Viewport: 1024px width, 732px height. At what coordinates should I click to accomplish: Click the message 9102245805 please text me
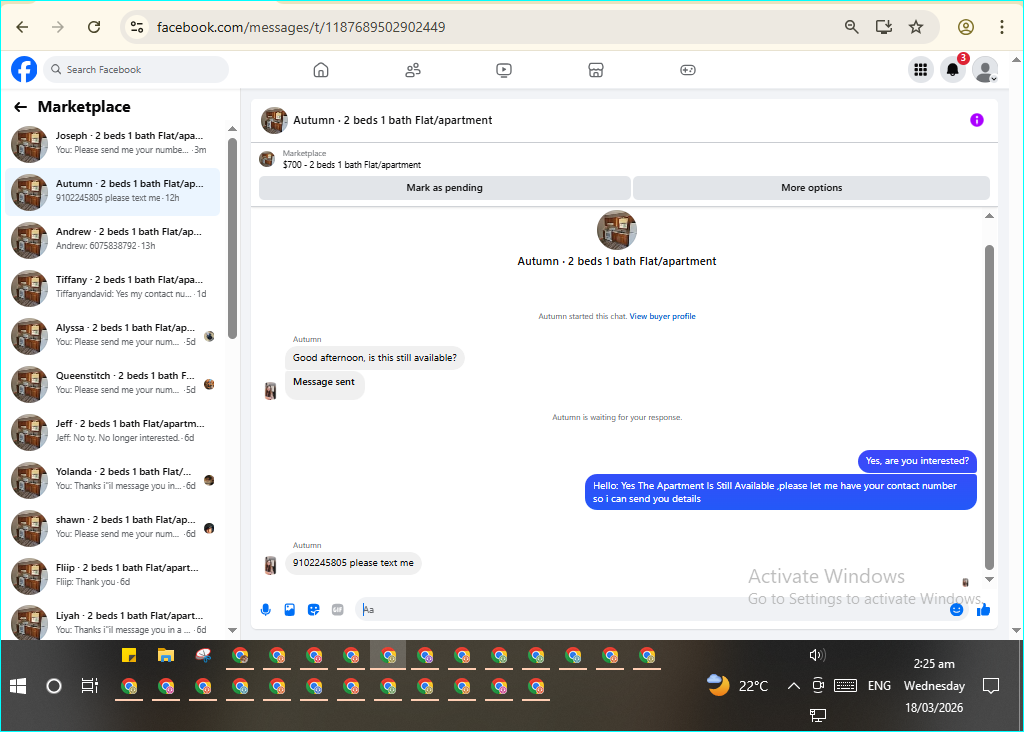point(353,563)
